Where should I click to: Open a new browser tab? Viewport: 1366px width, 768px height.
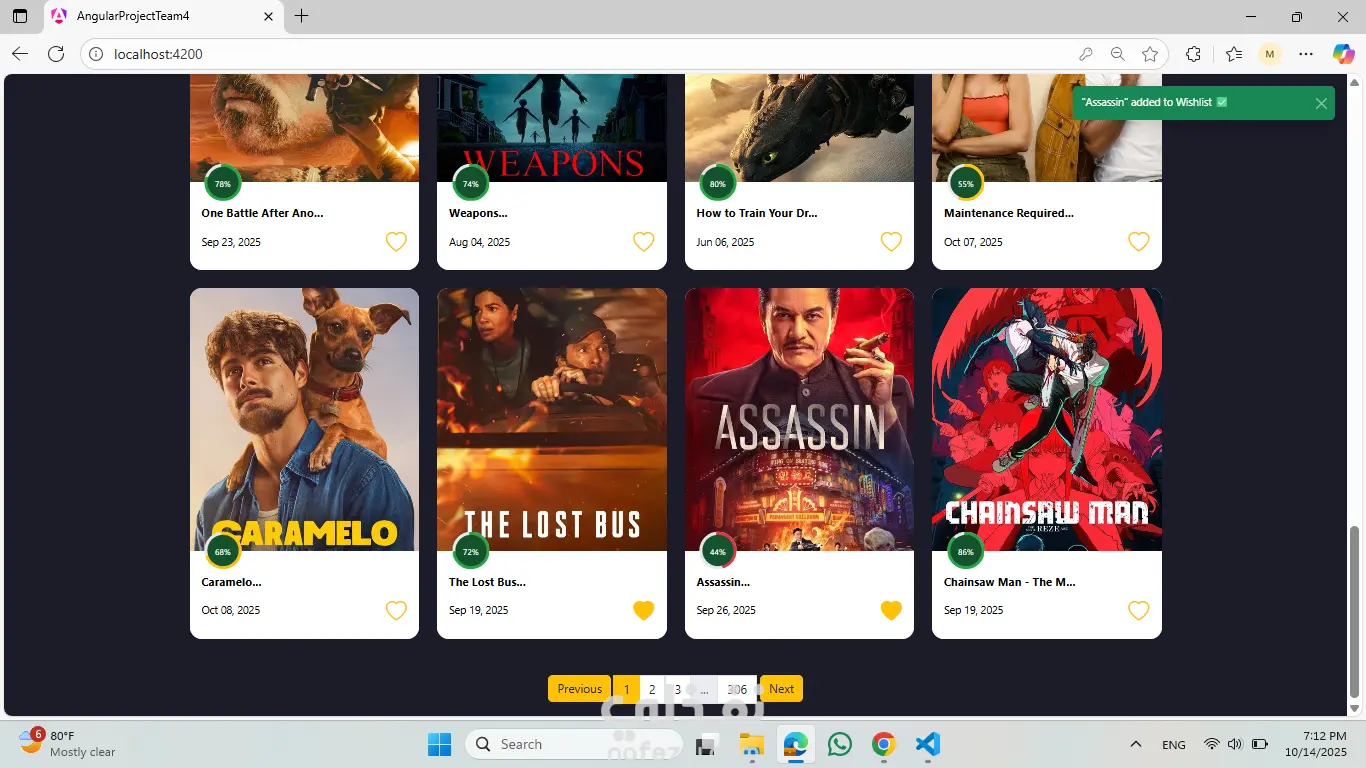302,16
